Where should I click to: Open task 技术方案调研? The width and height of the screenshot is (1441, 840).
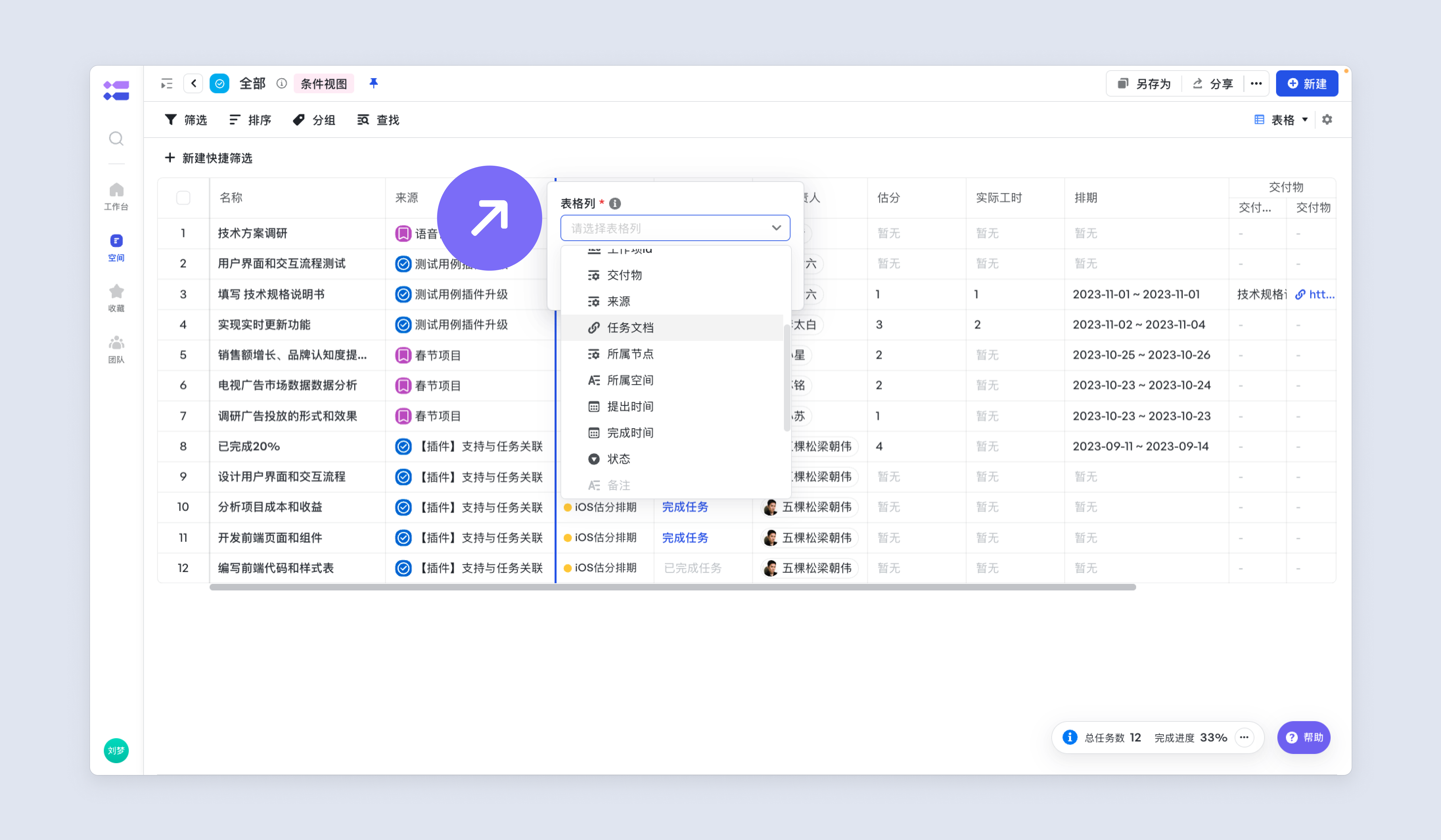252,233
